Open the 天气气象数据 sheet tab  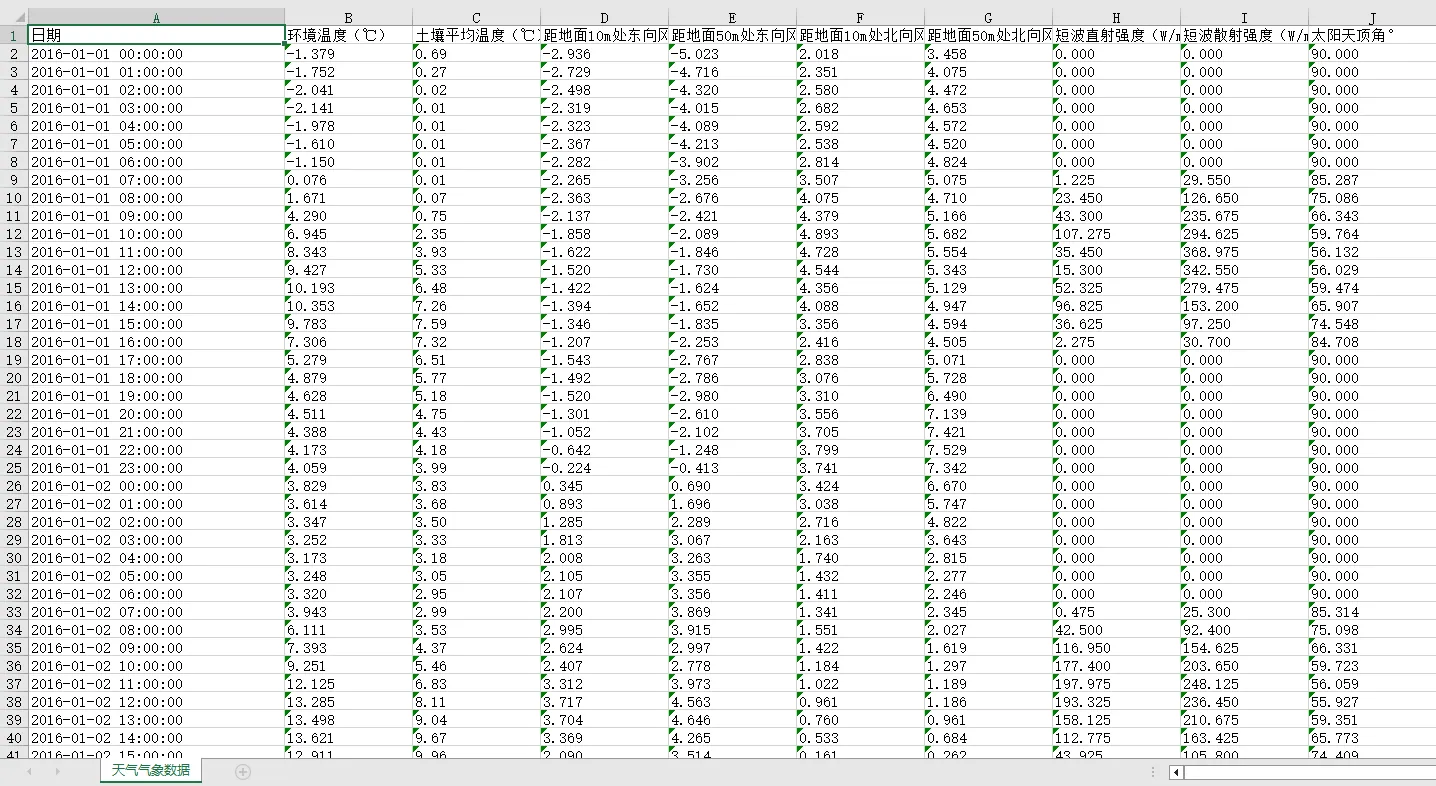pyautogui.click(x=151, y=770)
